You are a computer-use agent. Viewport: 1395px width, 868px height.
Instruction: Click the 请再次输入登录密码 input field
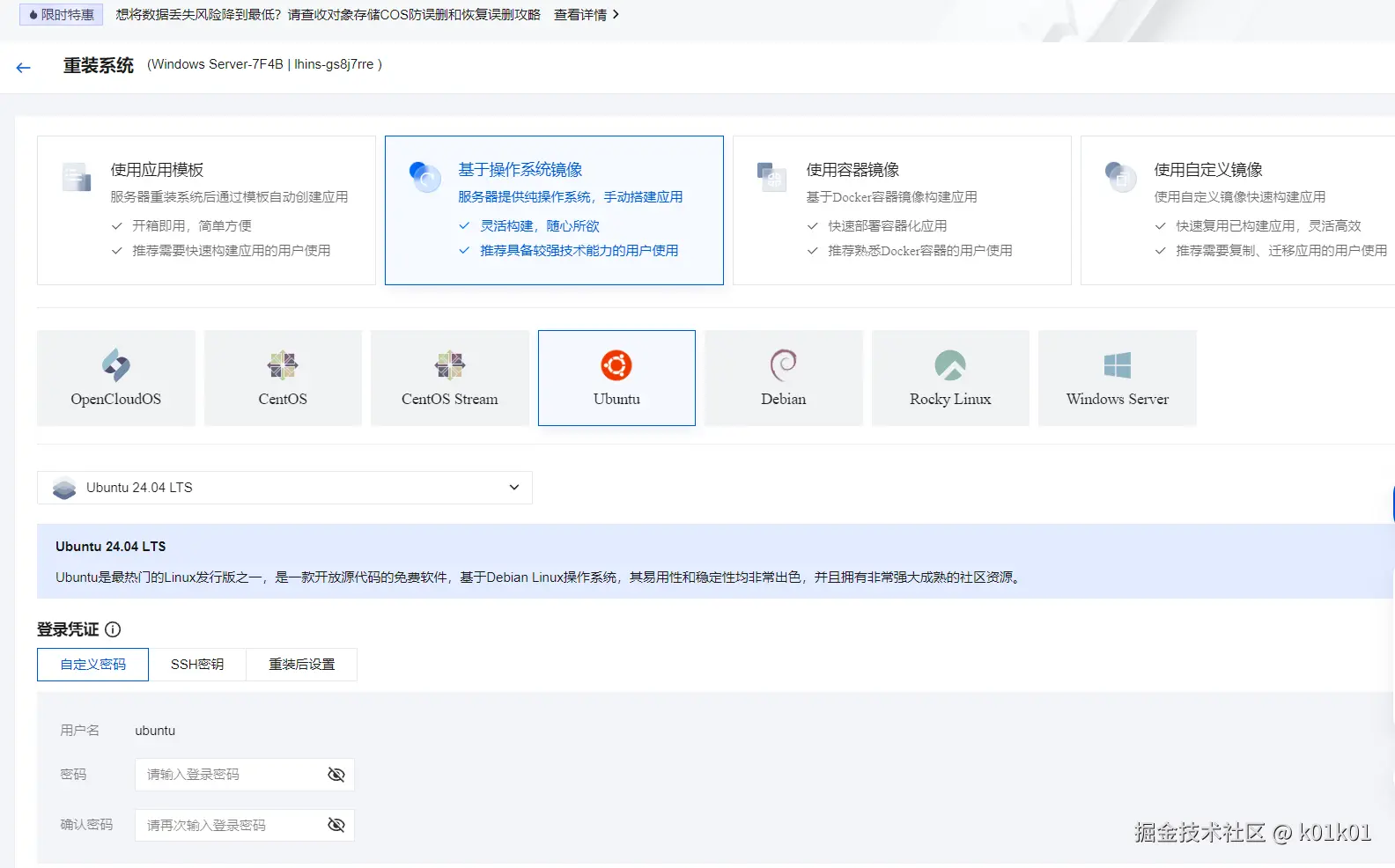point(245,825)
